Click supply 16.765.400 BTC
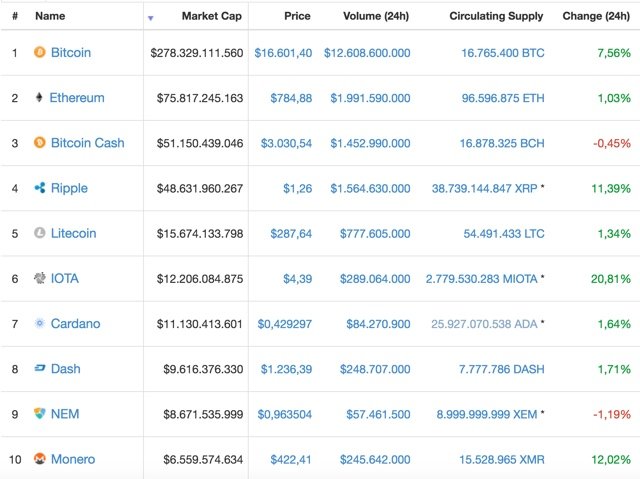Viewport: 640px width, 479px height. click(x=502, y=53)
